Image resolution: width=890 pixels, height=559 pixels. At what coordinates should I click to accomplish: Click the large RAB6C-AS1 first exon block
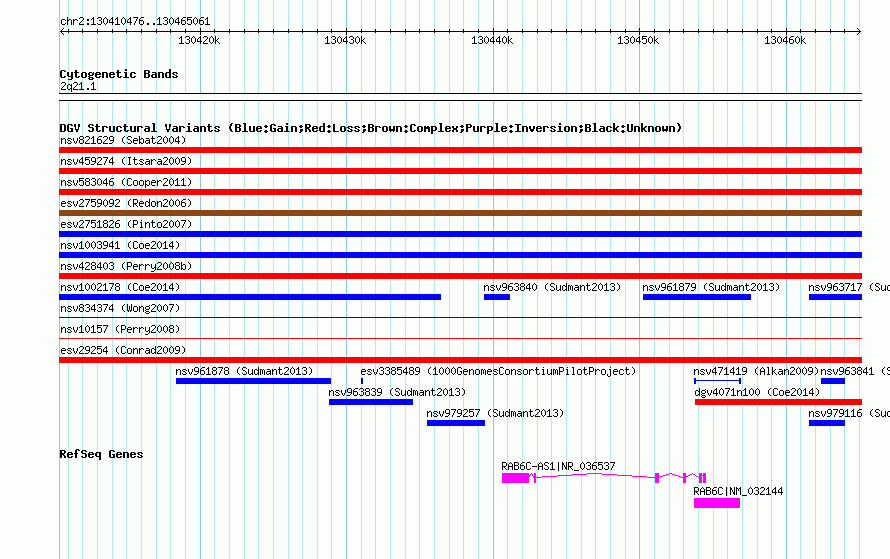[x=515, y=478]
